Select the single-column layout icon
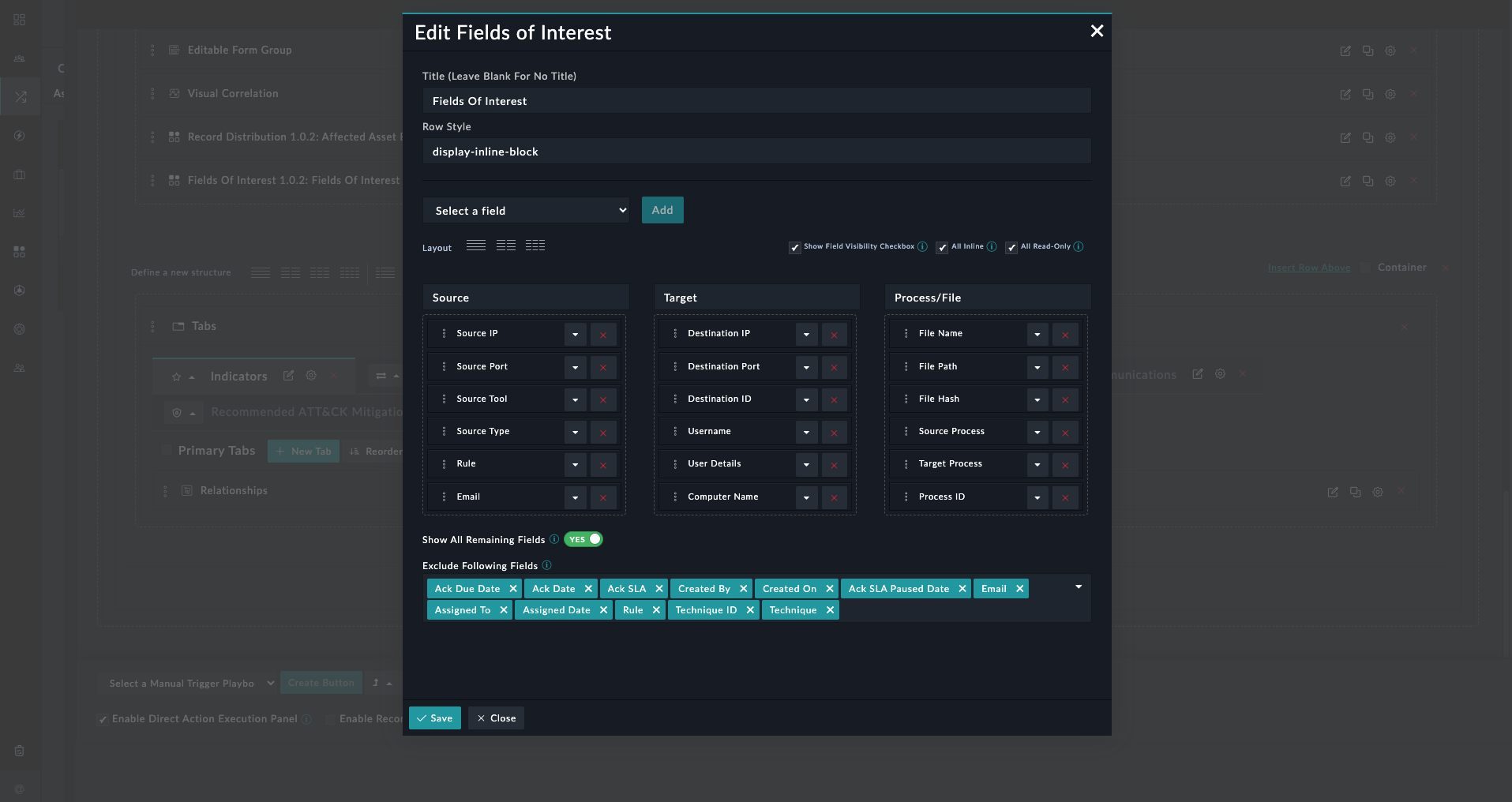Screen dimensions: 1512x802 [475, 245]
